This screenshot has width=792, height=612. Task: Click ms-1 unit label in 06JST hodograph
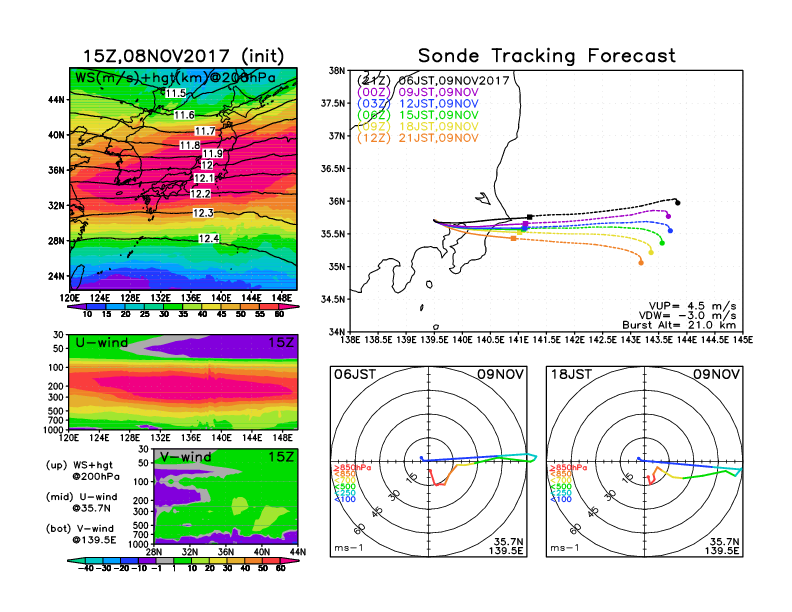click(349, 548)
